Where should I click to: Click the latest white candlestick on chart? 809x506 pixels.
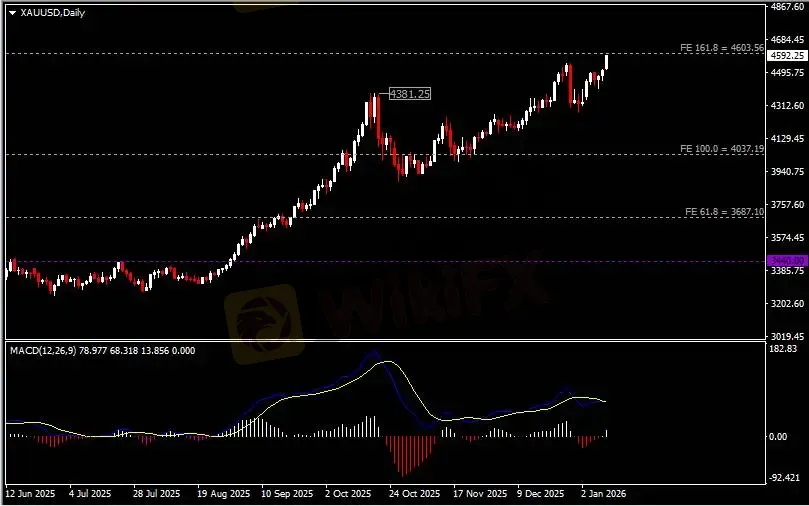coord(607,62)
